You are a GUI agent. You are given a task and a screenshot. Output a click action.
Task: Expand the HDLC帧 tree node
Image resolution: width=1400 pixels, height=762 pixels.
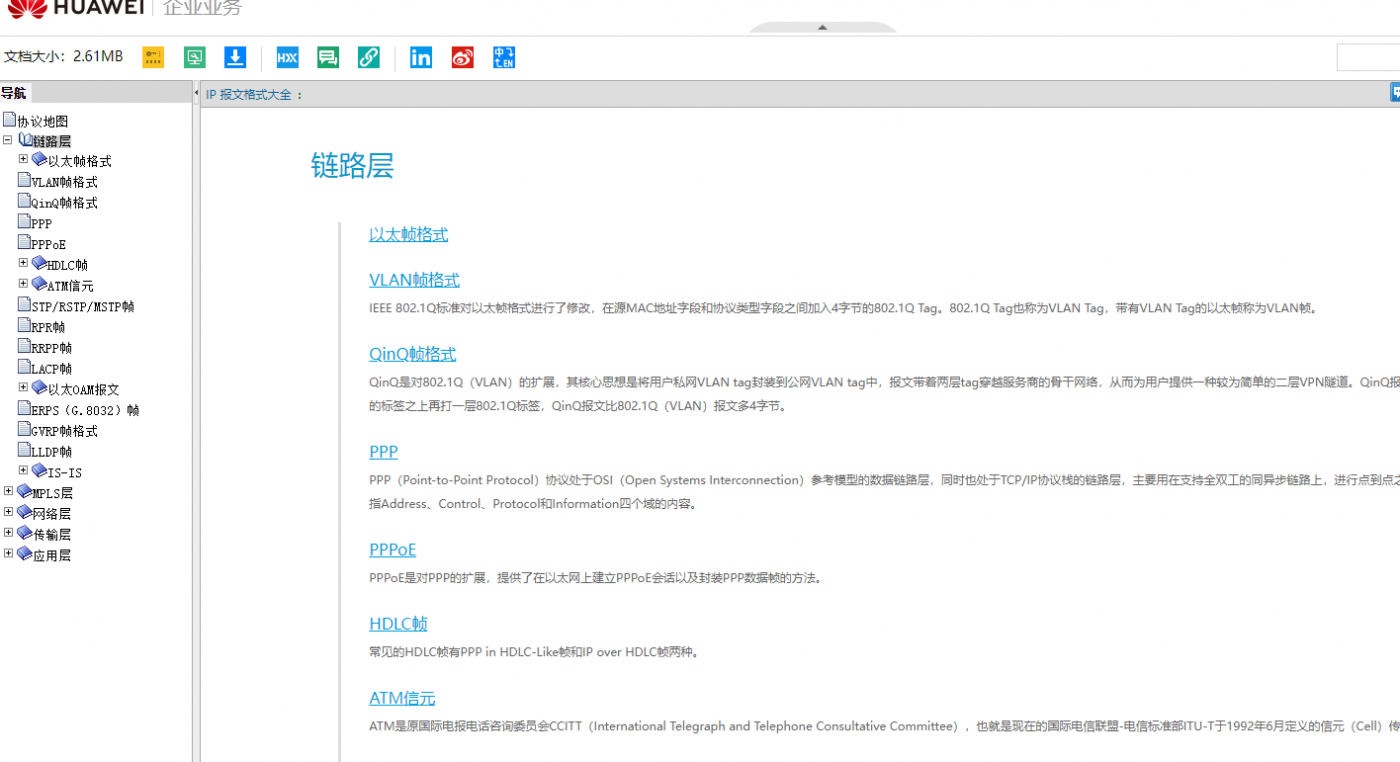[23, 263]
